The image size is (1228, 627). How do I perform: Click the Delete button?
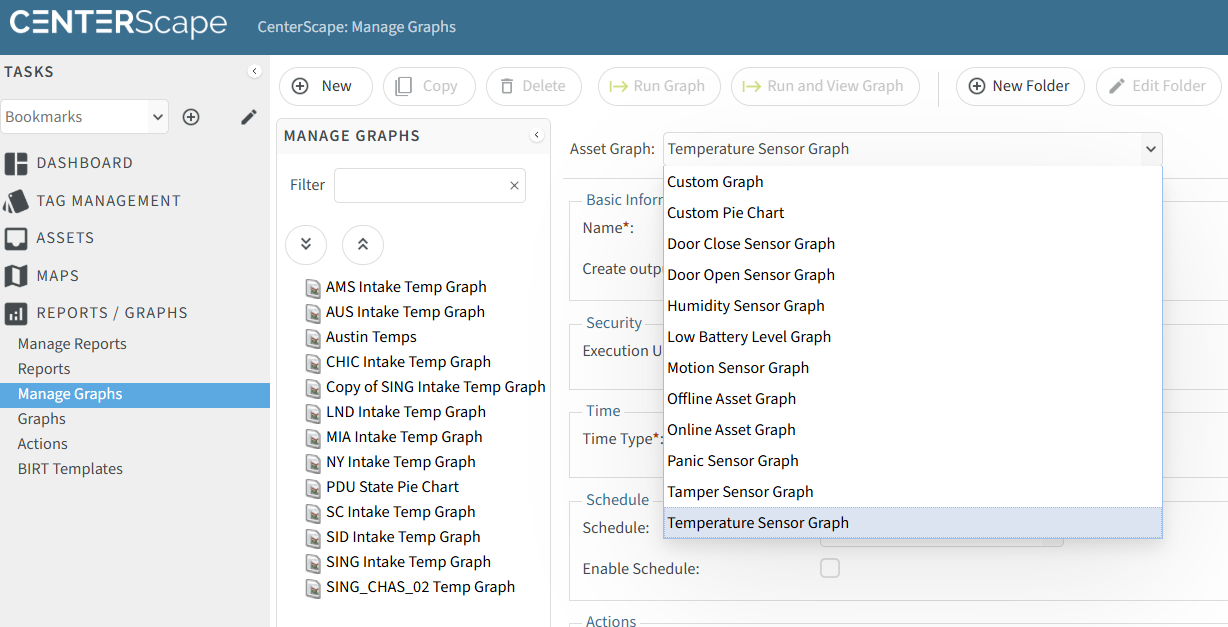point(534,86)
